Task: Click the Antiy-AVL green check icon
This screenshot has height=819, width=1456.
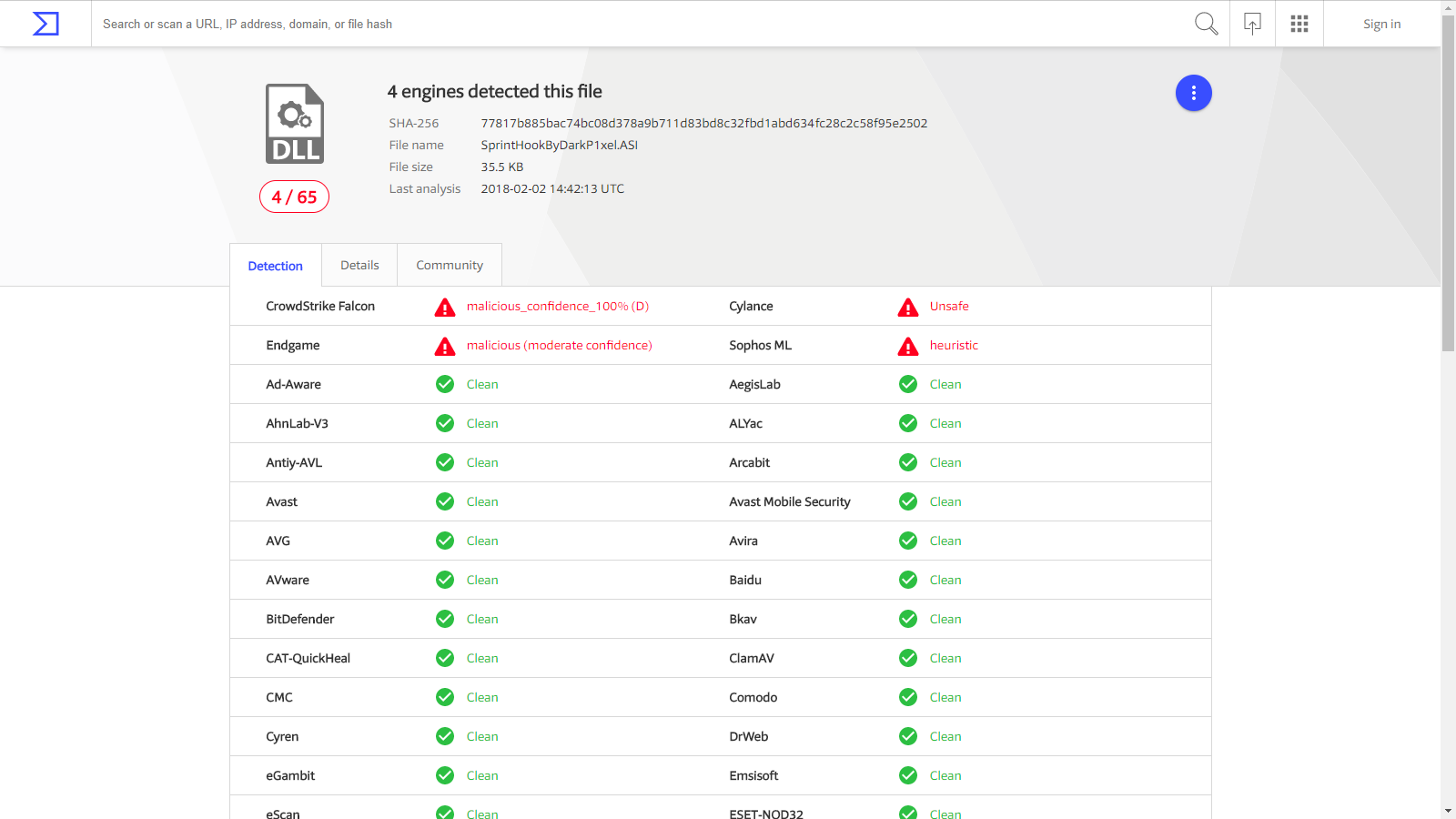Action: [x=445, y=462]
